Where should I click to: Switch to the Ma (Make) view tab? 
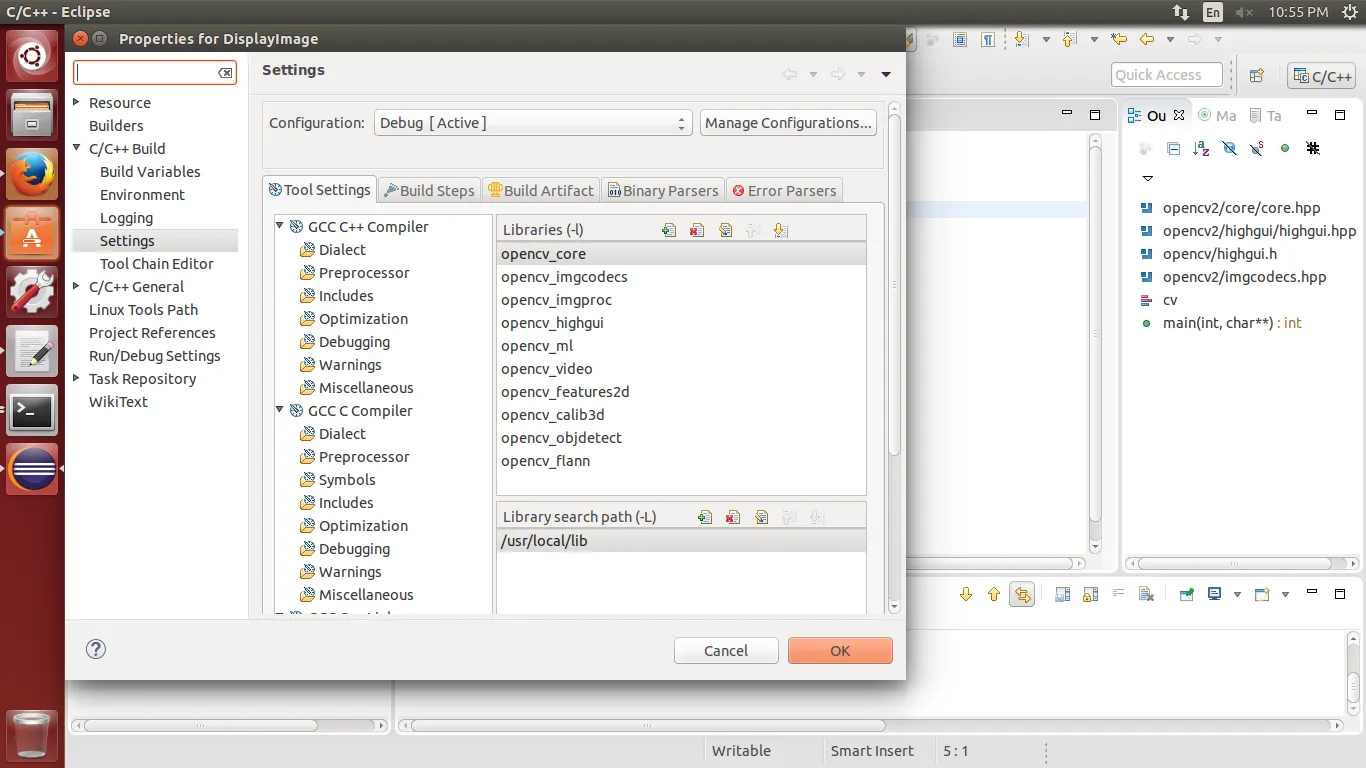point(1218,116)
